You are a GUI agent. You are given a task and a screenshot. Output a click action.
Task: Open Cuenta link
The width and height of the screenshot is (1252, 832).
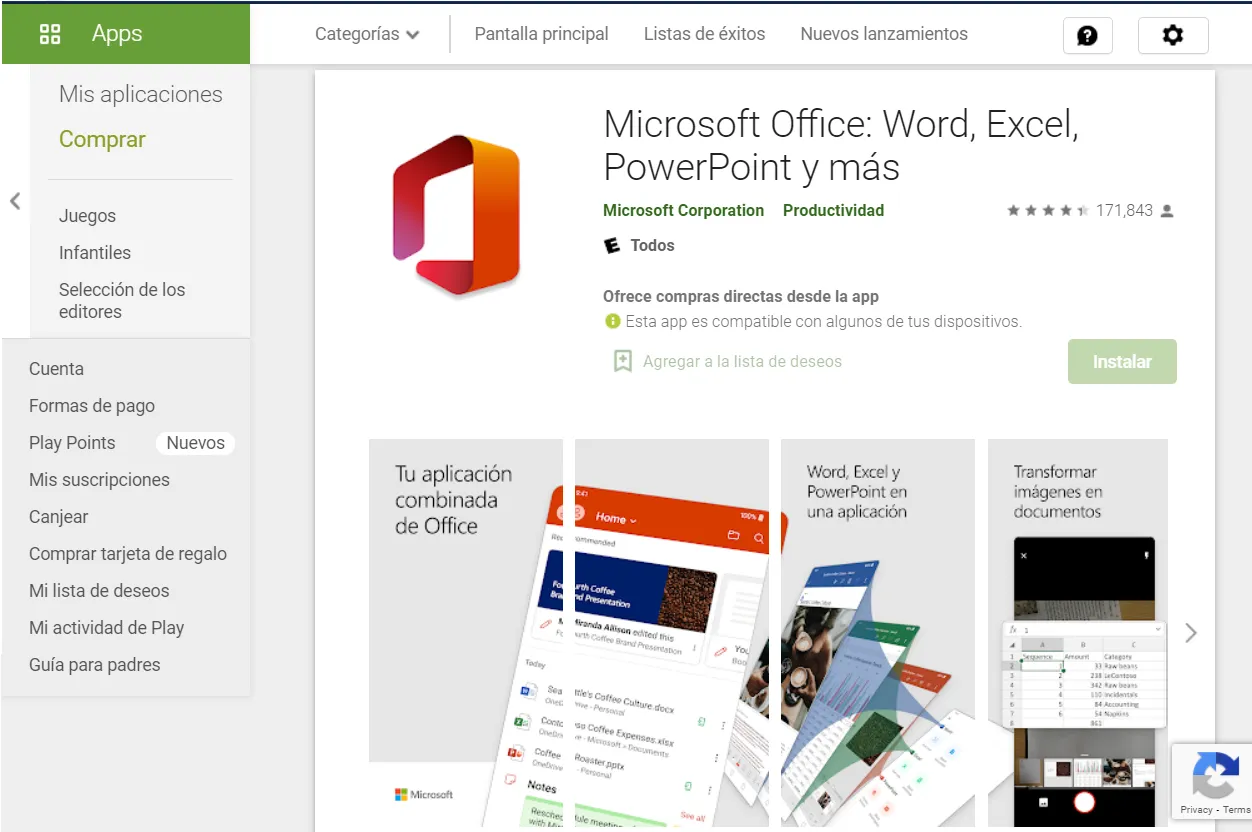(x=56, y=369)
